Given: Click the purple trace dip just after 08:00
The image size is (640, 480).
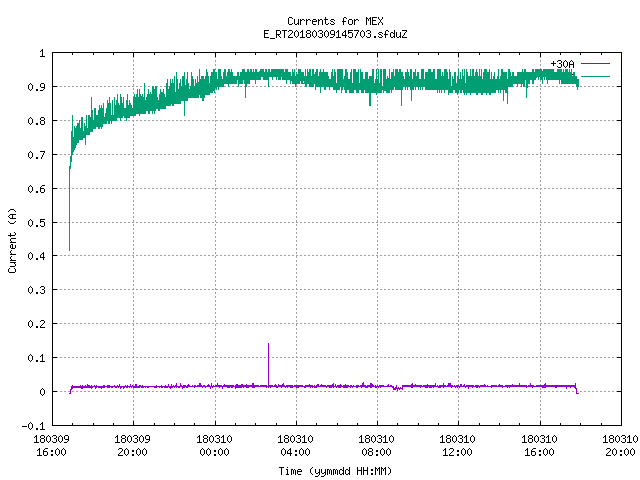Looking at the screenshot, I should pyautogui.click(x=398, y=388).
